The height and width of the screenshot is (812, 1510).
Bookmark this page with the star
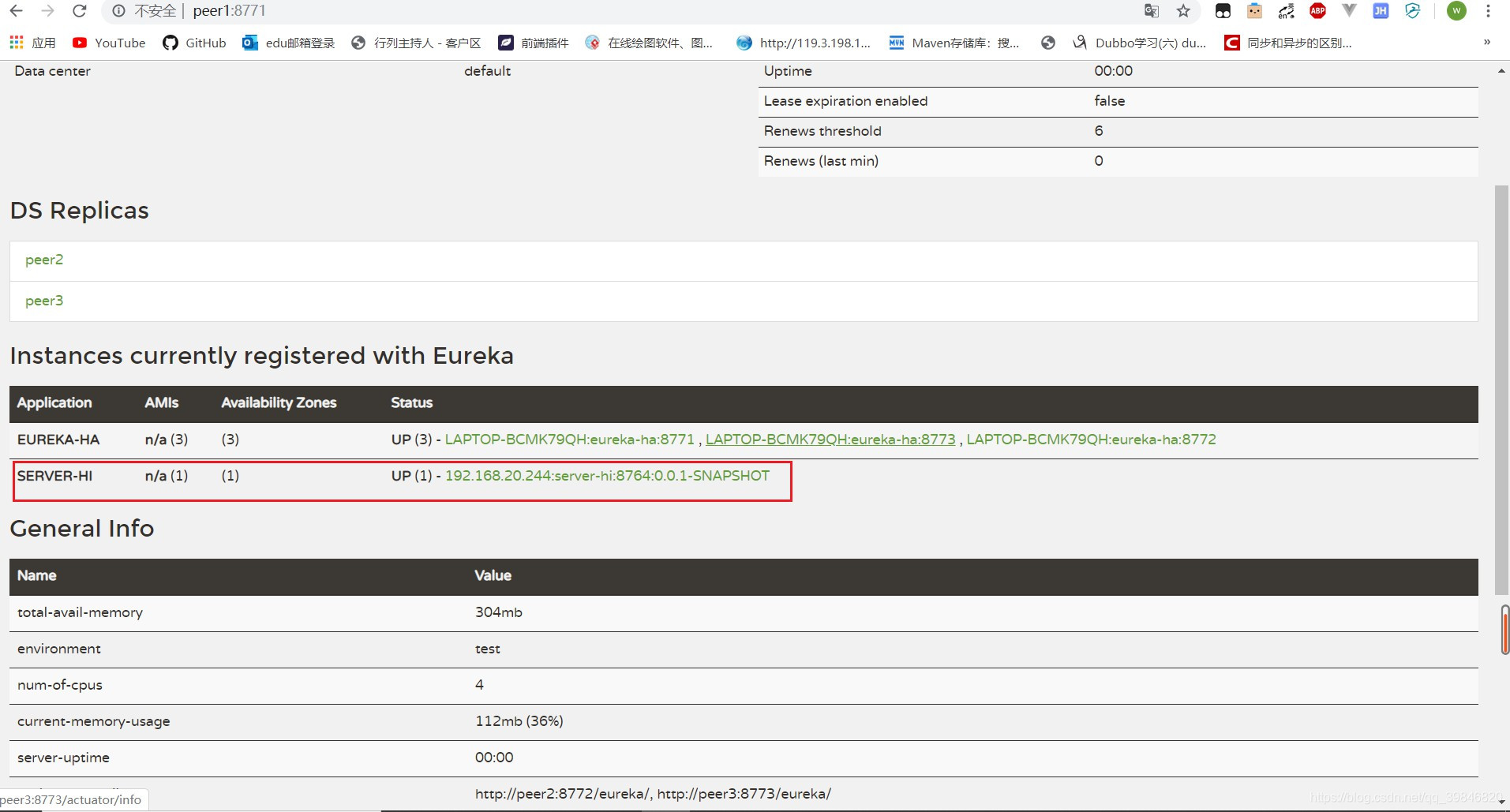(x=1183, y=11)
